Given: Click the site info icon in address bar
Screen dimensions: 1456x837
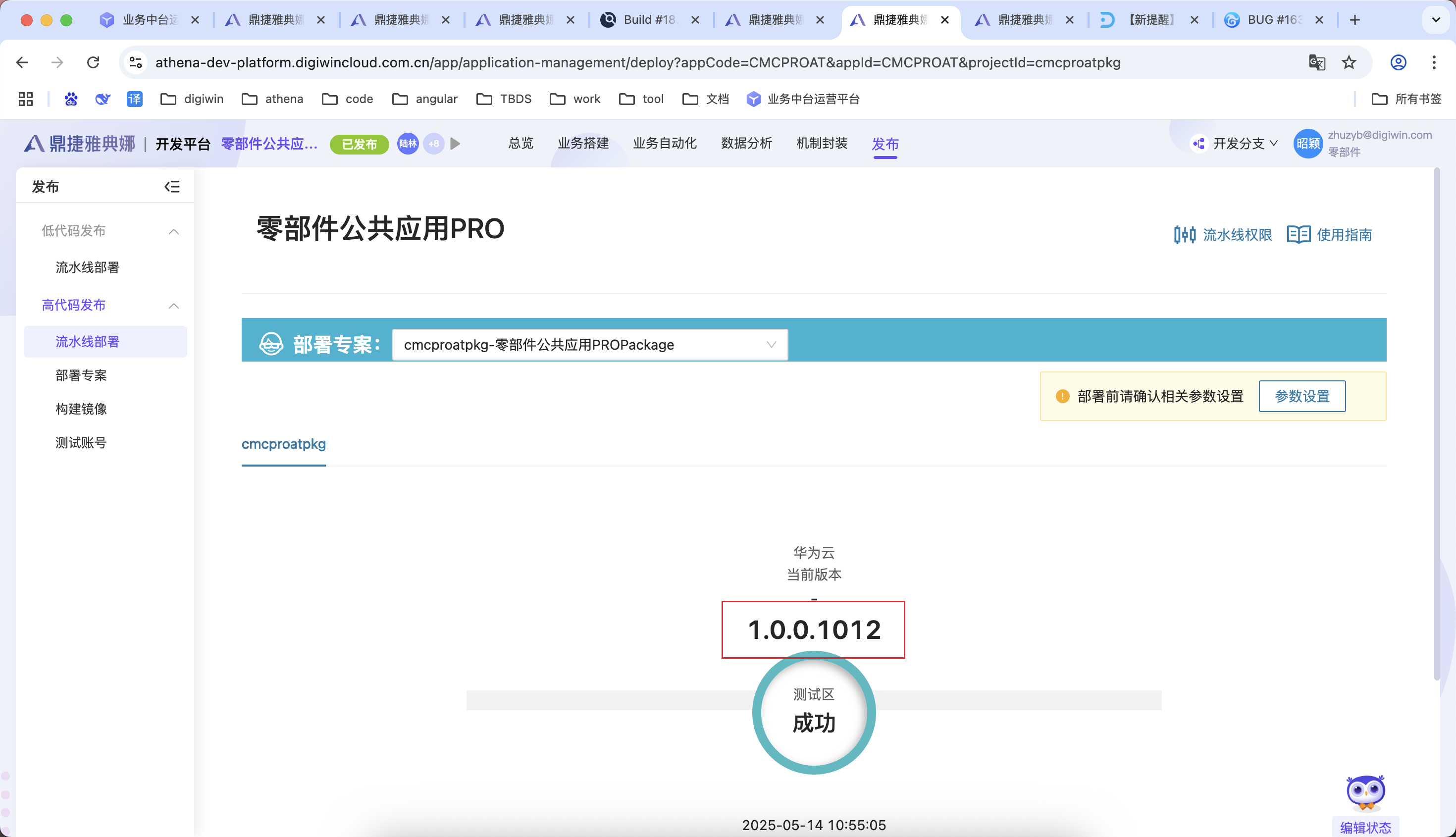Looking at the screenshot, I should (136, 62).
